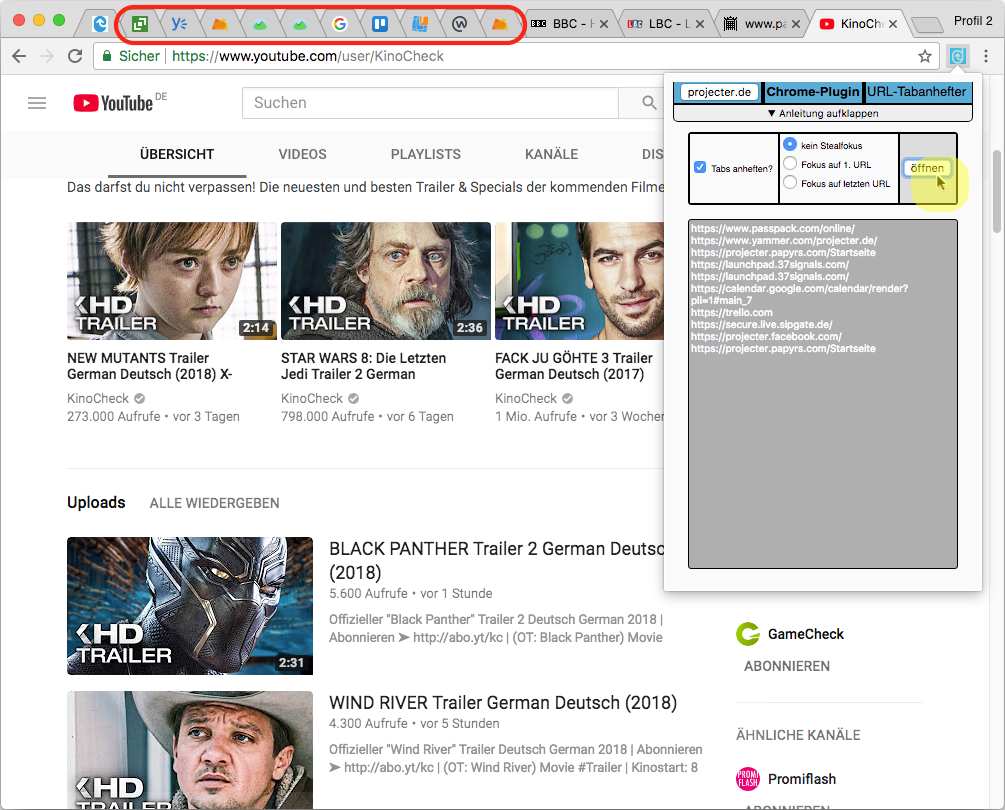
Task: Click the URL-Tabanhefter extension icon
Action: (x=957, y=56)
